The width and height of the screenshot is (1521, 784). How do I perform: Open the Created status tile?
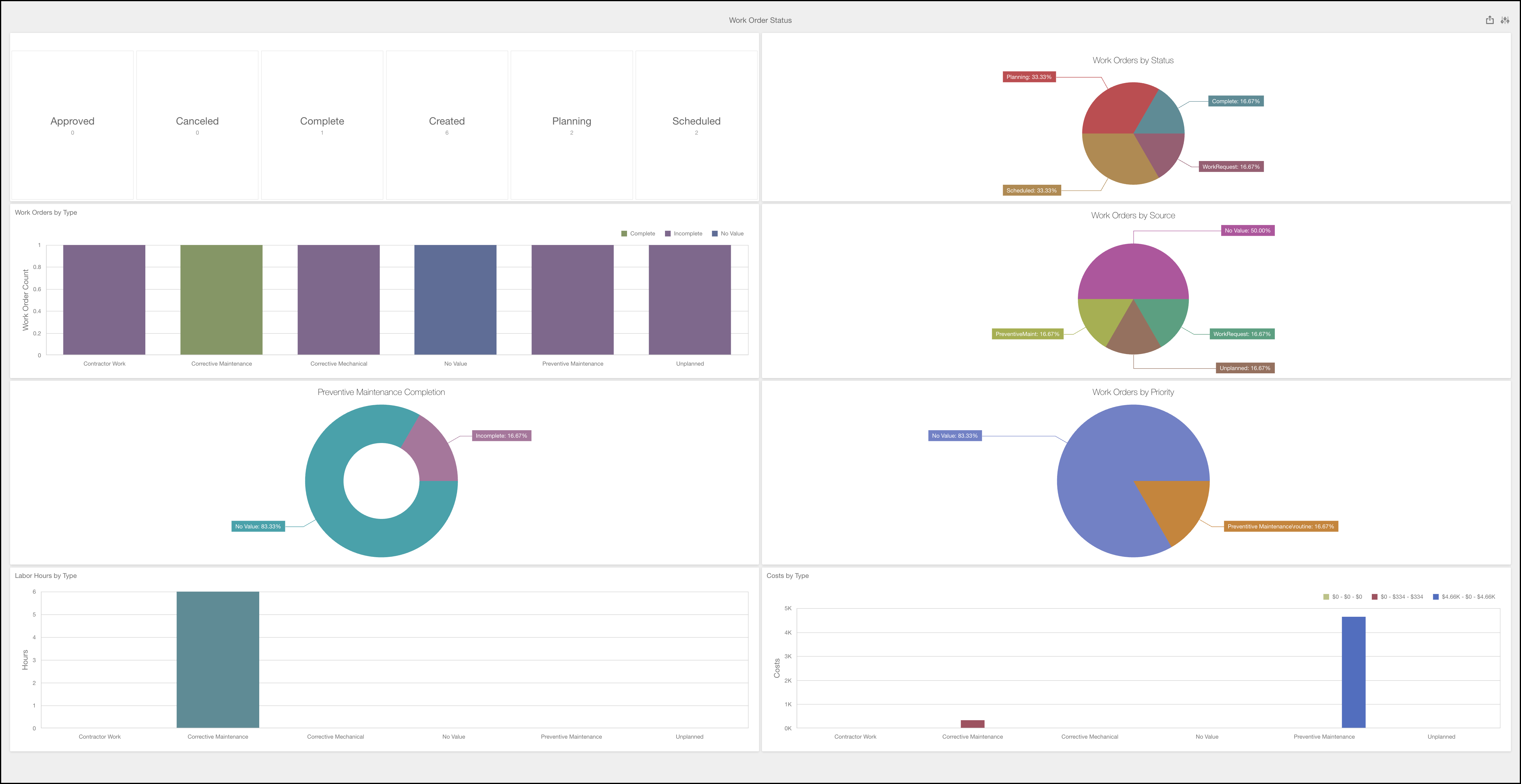446,125
